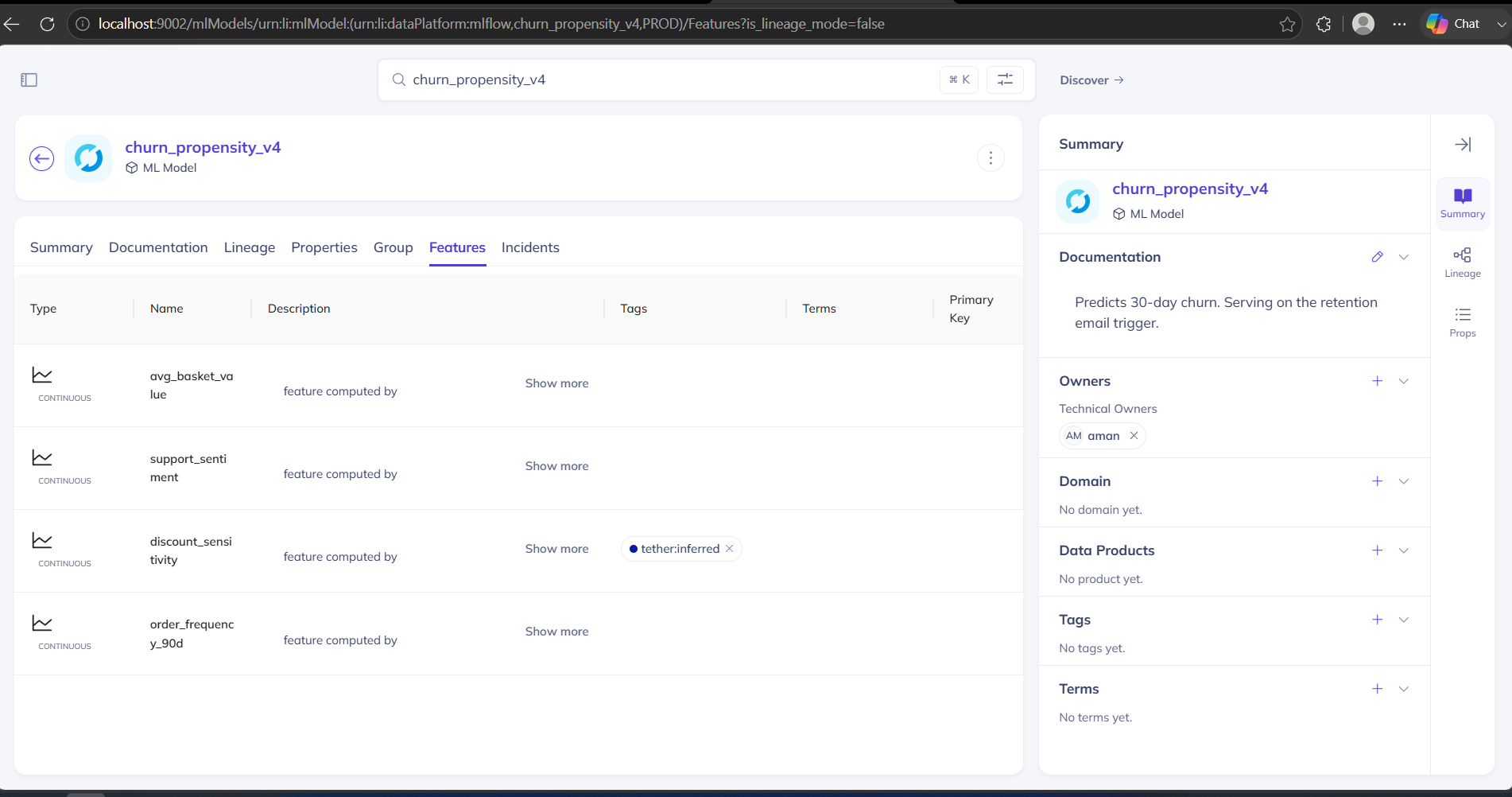
Task: Click the mlflow logo in entity header
Action: pyautogui.click(x=88, y=158)
